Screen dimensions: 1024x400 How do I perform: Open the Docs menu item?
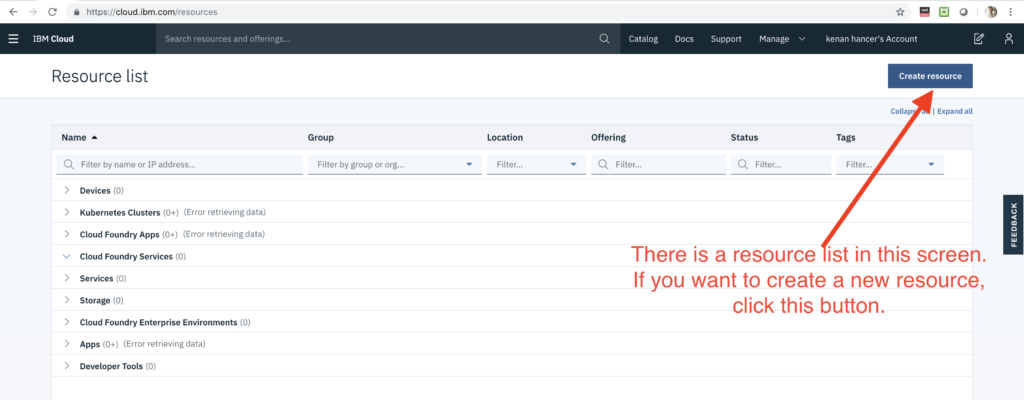tap(684, 39)
